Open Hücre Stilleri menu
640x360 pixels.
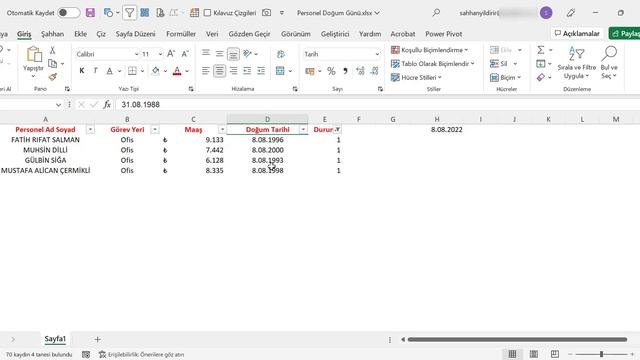[x=416, y=77]
